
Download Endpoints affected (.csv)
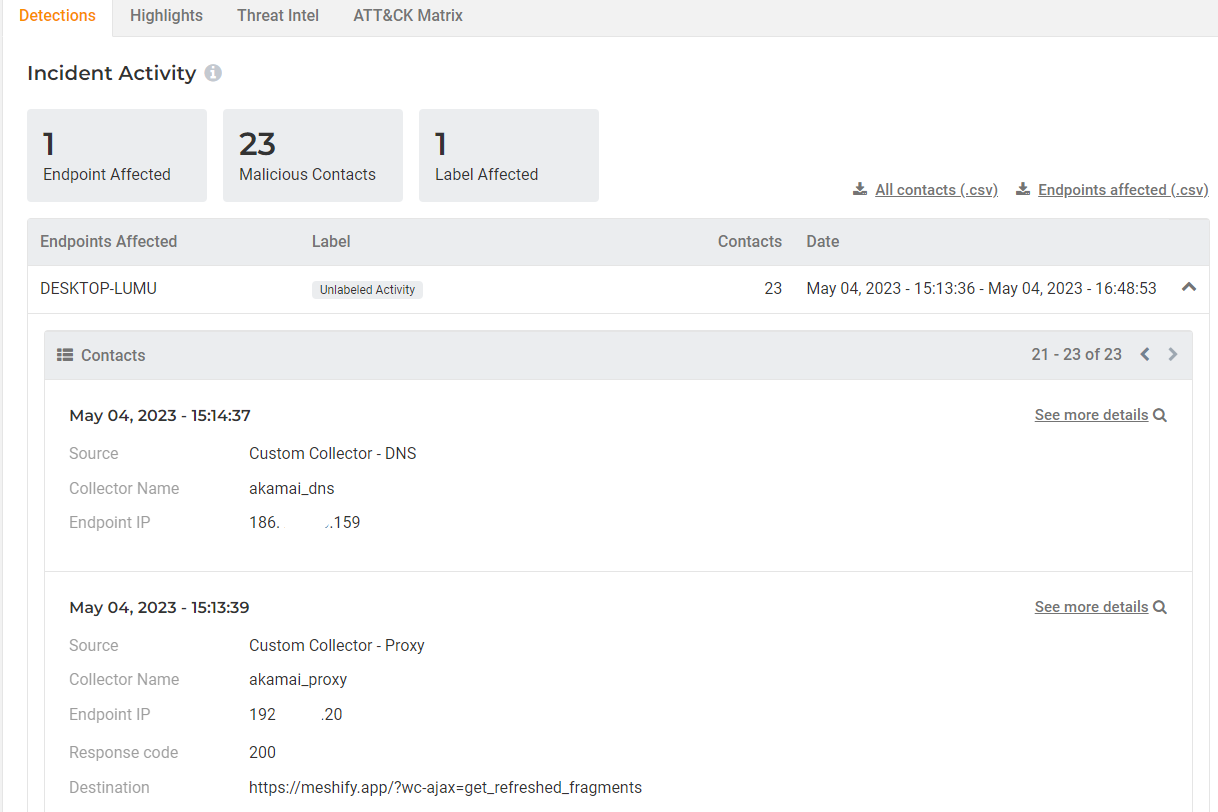pyautogui.click(x=1122, y=190)
